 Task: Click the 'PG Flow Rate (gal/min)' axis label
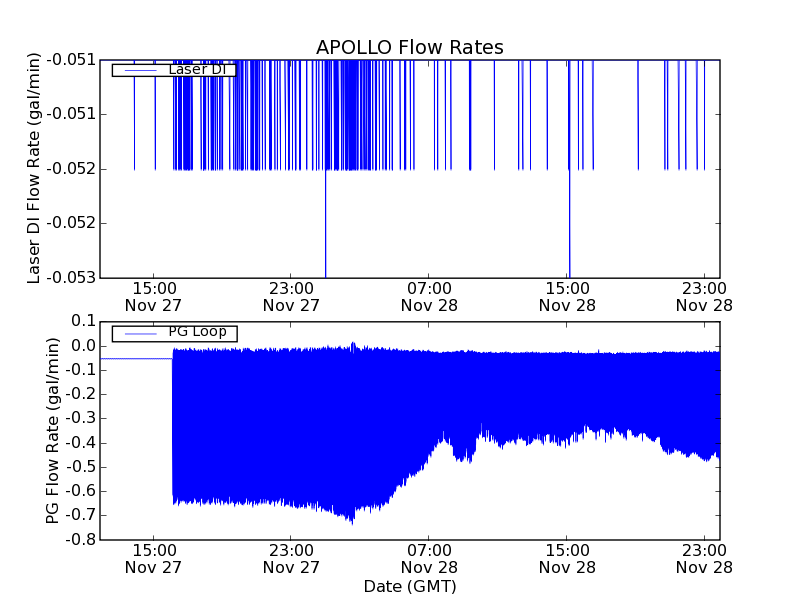pyautogui.click(x=53, y=431)
